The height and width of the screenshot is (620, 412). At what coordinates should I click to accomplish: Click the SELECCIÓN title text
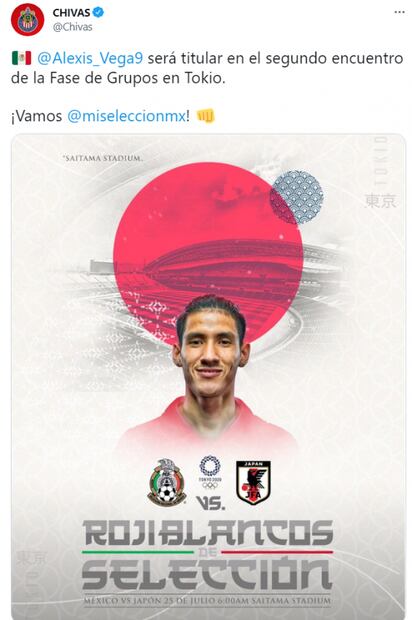(207, 573)
